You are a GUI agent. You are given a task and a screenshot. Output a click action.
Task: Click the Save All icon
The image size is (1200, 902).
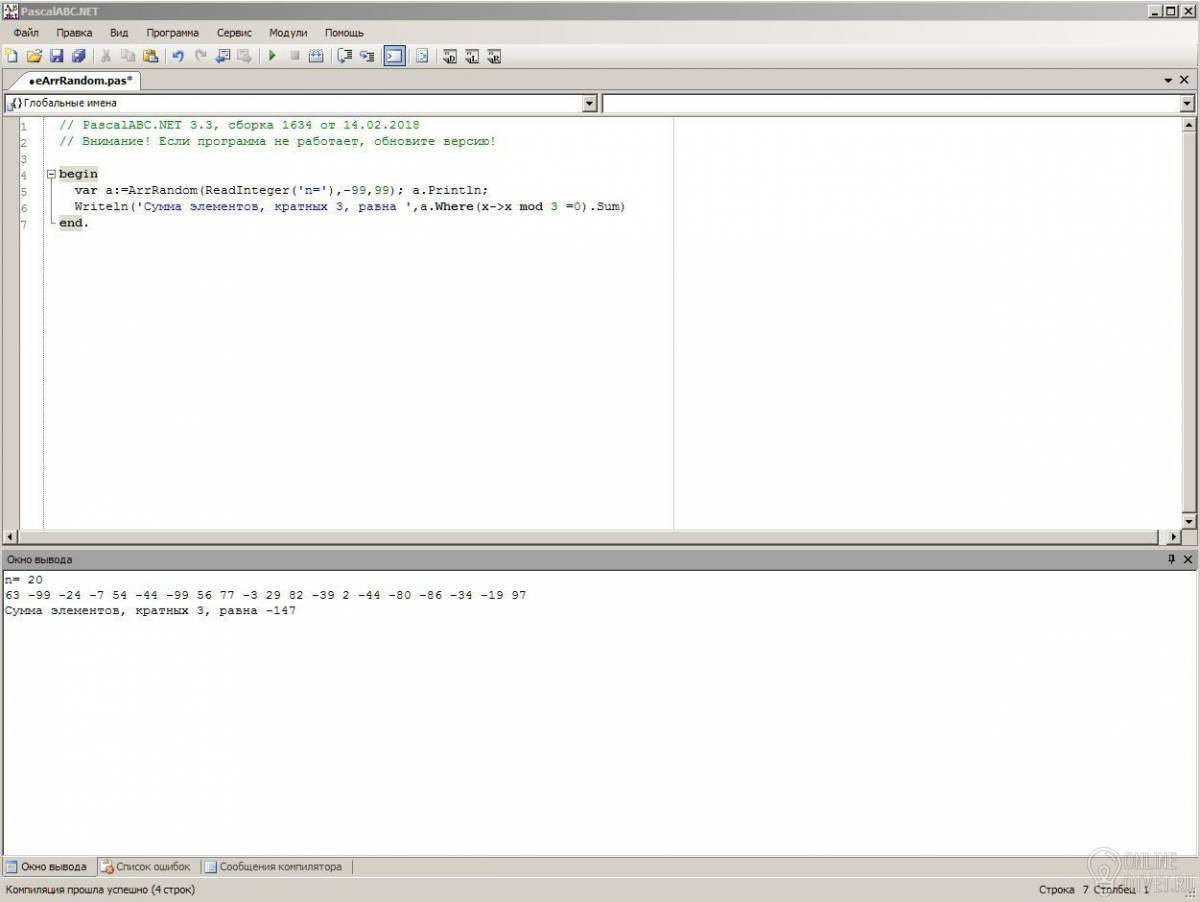79,56
